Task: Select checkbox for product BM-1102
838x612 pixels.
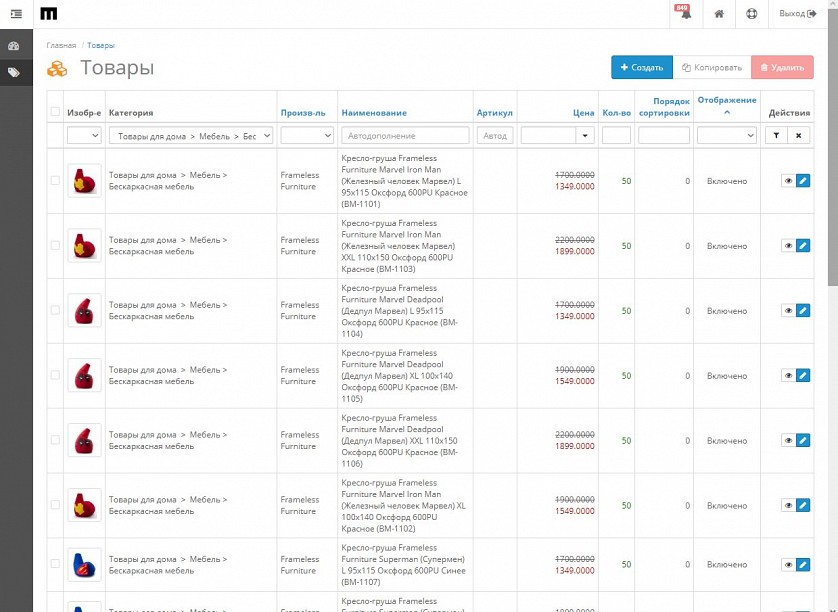Action: coord(55,505)
